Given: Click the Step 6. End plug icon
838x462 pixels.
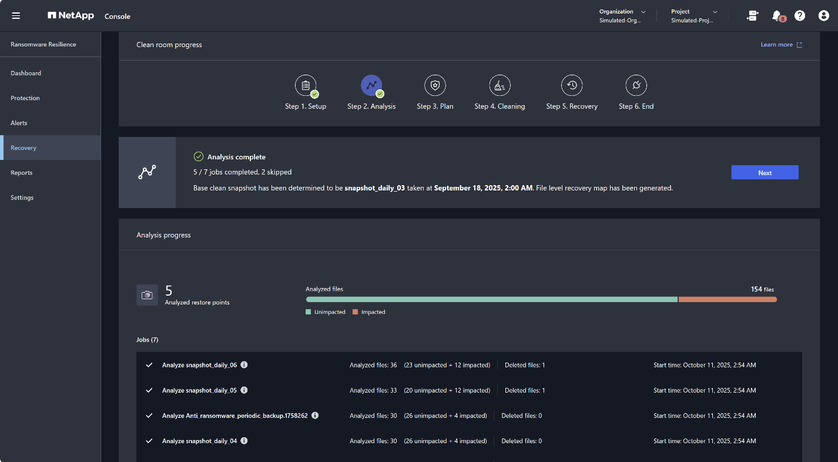Looking at the screenshot, I should [x=636, y=86].
